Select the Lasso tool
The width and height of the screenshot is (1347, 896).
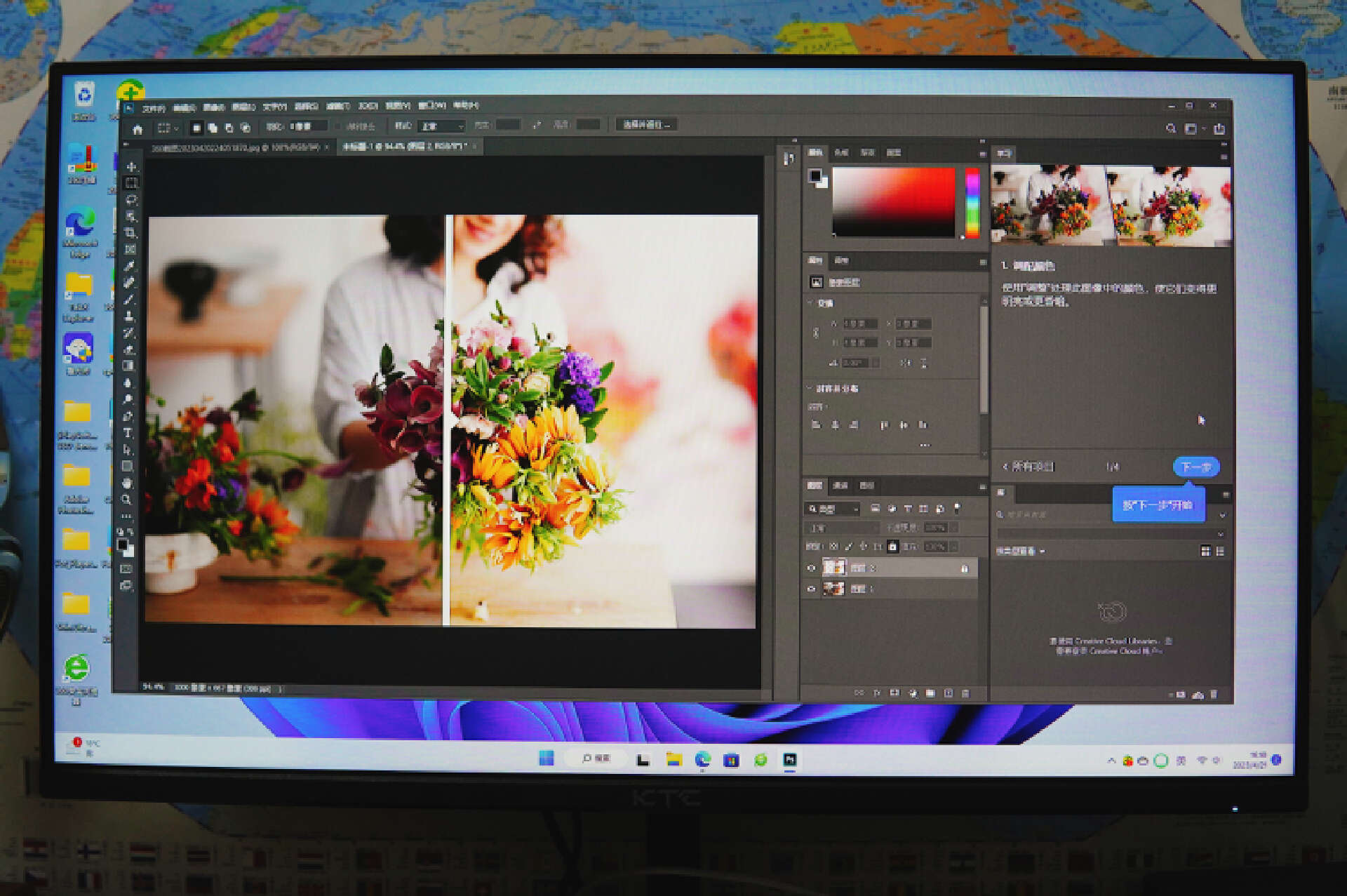pyautogui.click(x=131, y=200)
